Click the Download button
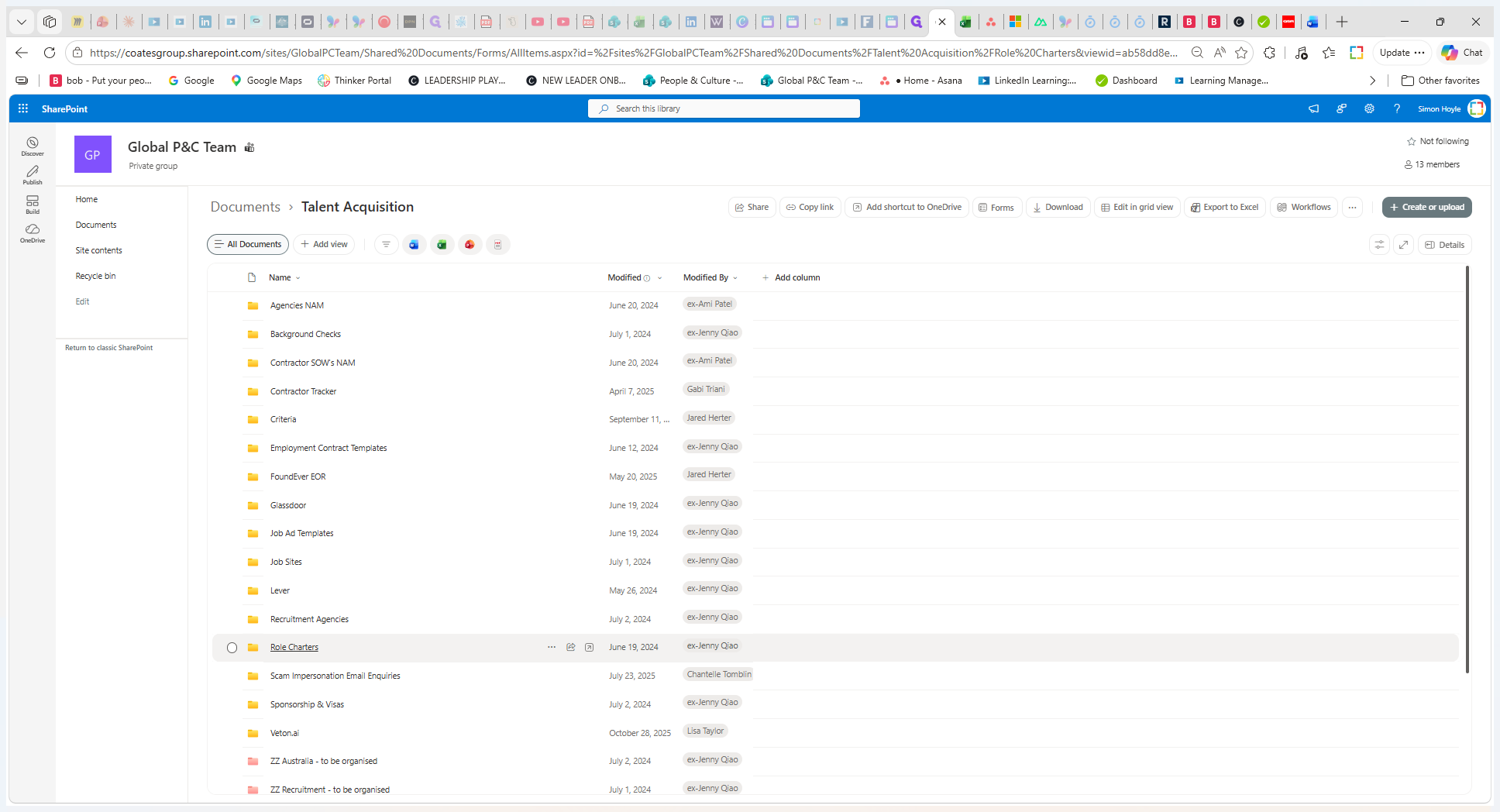Image resolution: width=1500 pixels, height=812 pixels. (1058, 207)
